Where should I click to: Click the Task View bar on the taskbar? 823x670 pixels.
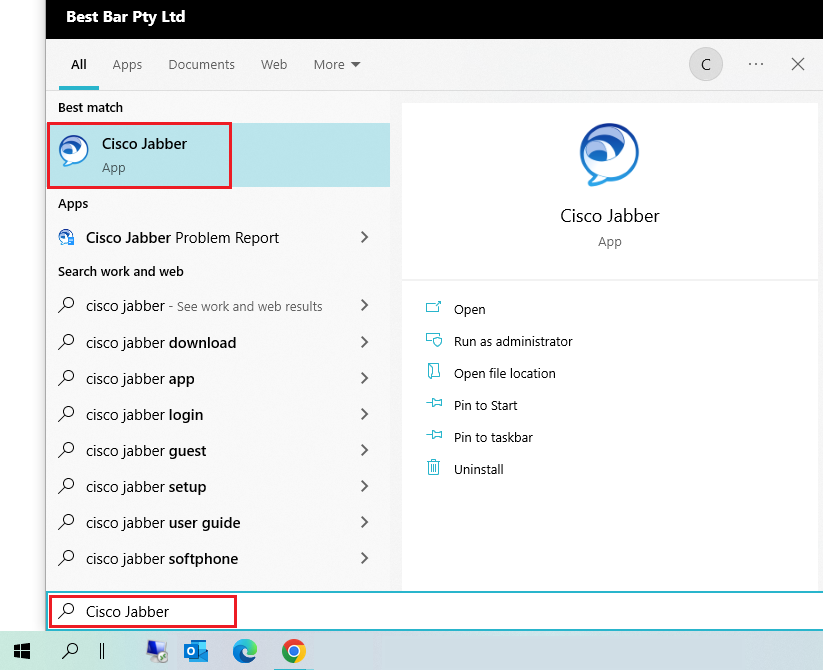coord(102,651)
